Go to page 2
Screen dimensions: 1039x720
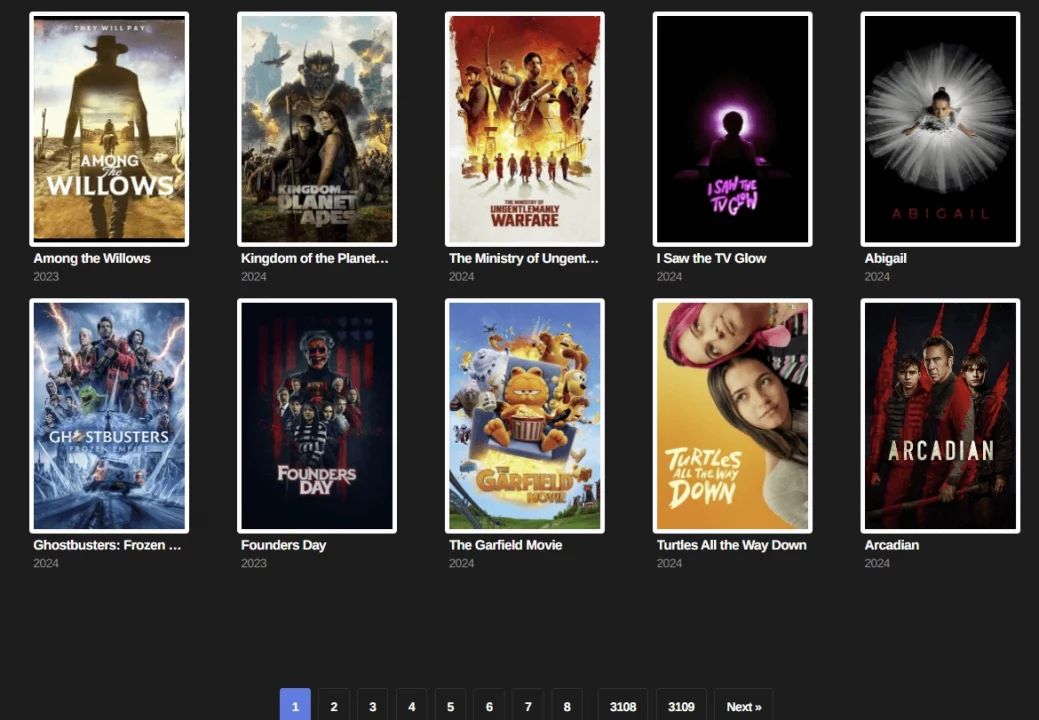(x=334, y=706)
